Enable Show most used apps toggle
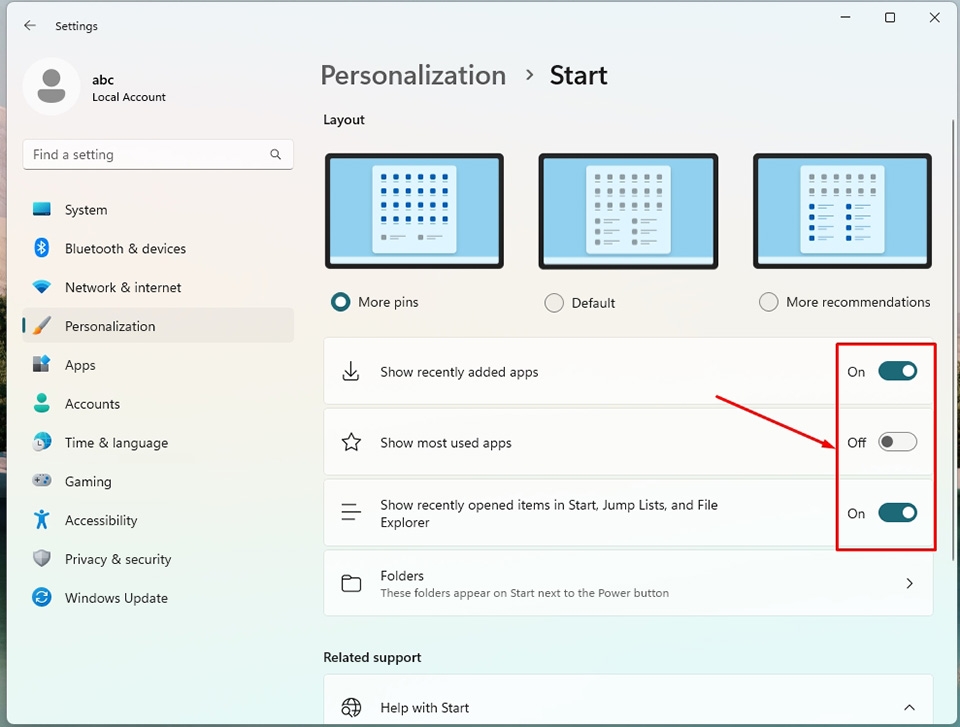Image resolution: width=960 pixels, height=727 pixels. tap(898, 442)
